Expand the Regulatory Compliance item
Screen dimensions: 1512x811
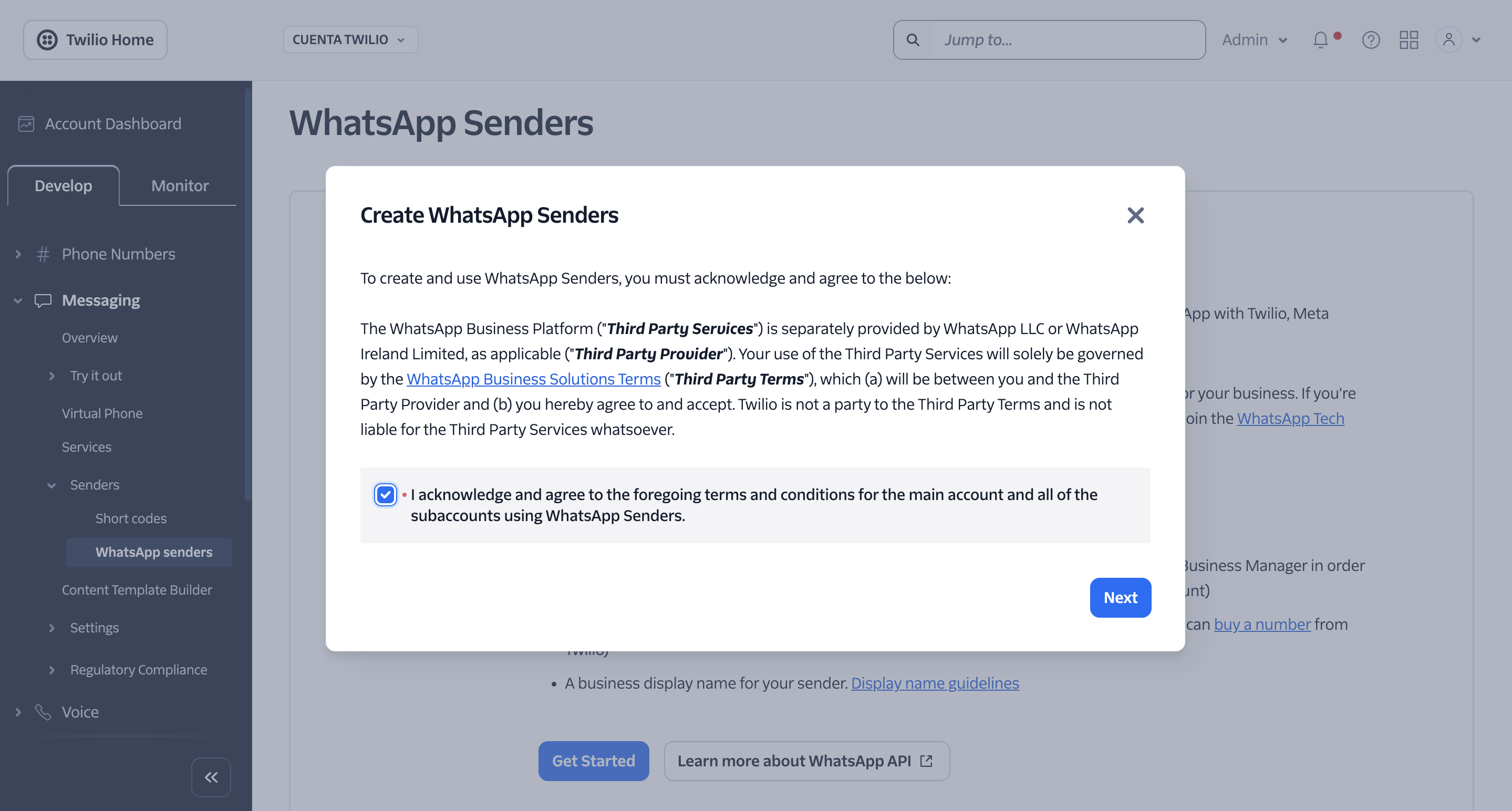51,670
